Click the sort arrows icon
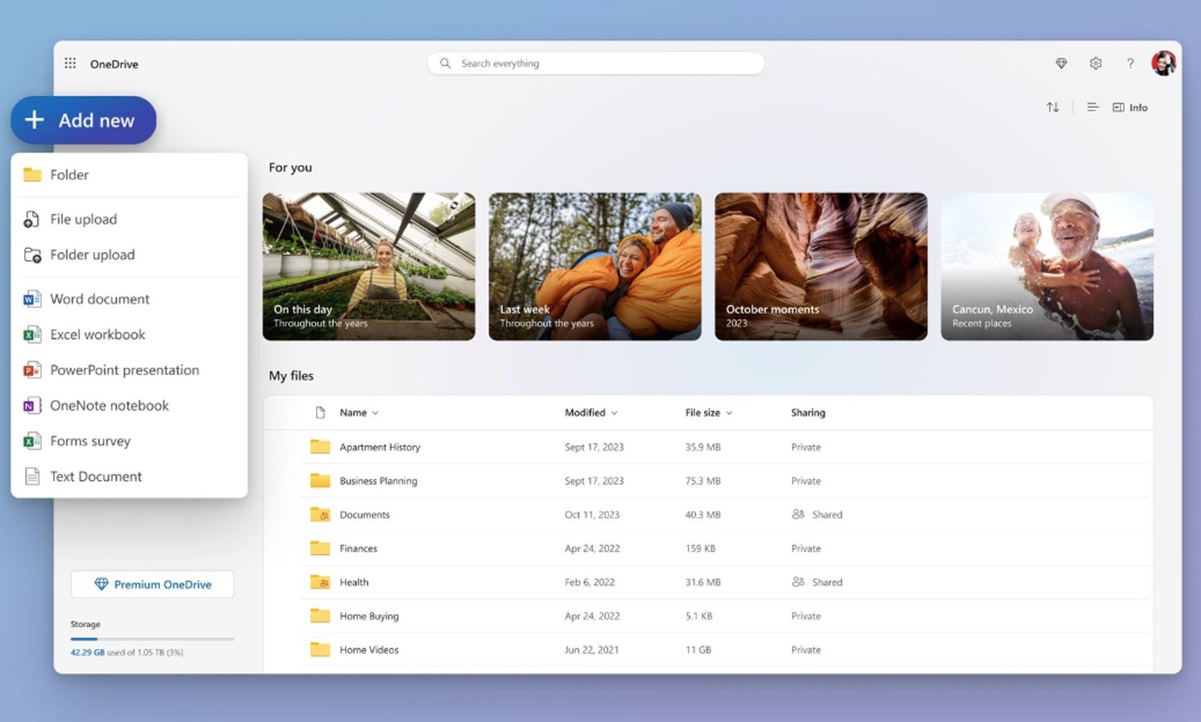The width and height of the screenshot is (1201, 722). click(x=1053, y=108)
